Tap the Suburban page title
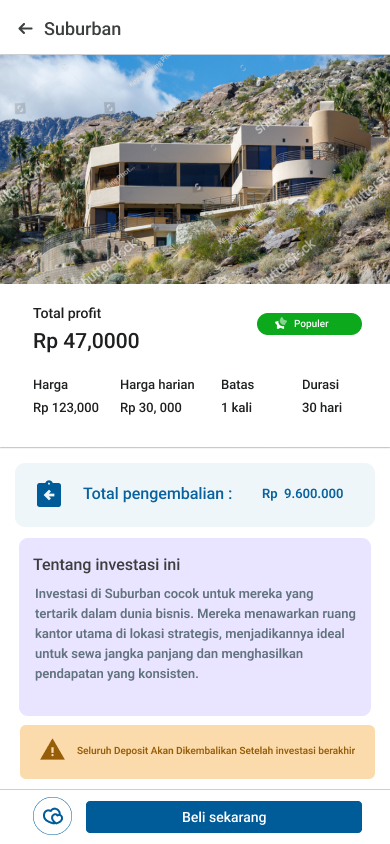Image resolution: width=390 pixels, height=844 pixels. coord(82,29)
